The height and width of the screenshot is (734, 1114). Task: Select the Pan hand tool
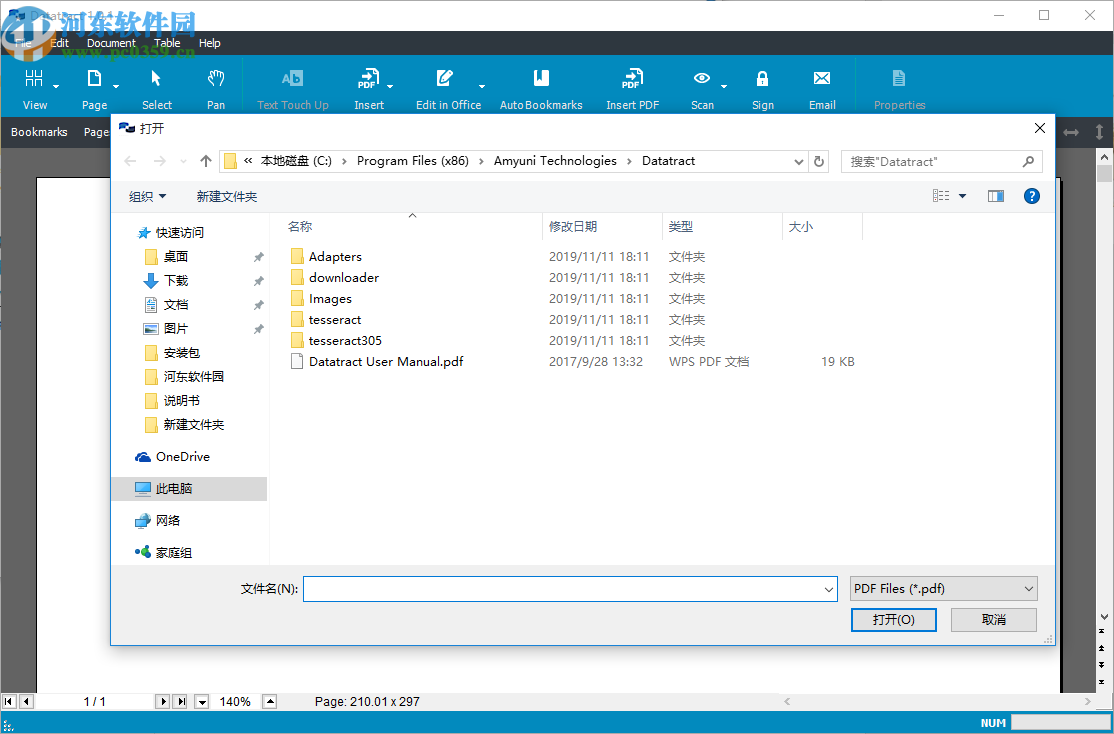(x=216, y=86)
